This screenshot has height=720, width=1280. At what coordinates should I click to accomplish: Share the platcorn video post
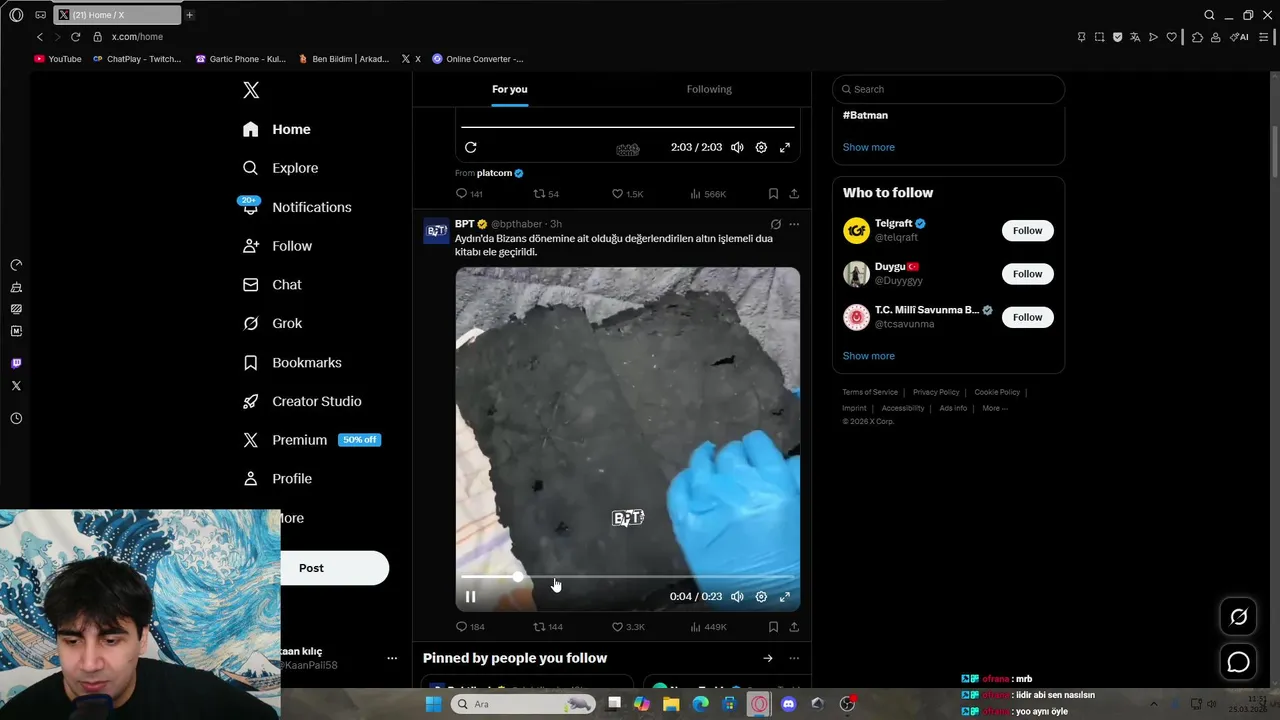(x=794, y=194)
